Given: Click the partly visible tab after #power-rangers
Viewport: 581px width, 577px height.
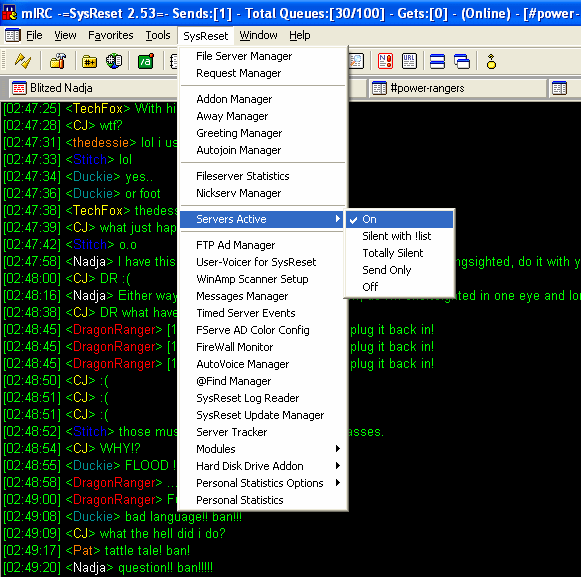Looking at the screenshot, I should tap(565, 88).
